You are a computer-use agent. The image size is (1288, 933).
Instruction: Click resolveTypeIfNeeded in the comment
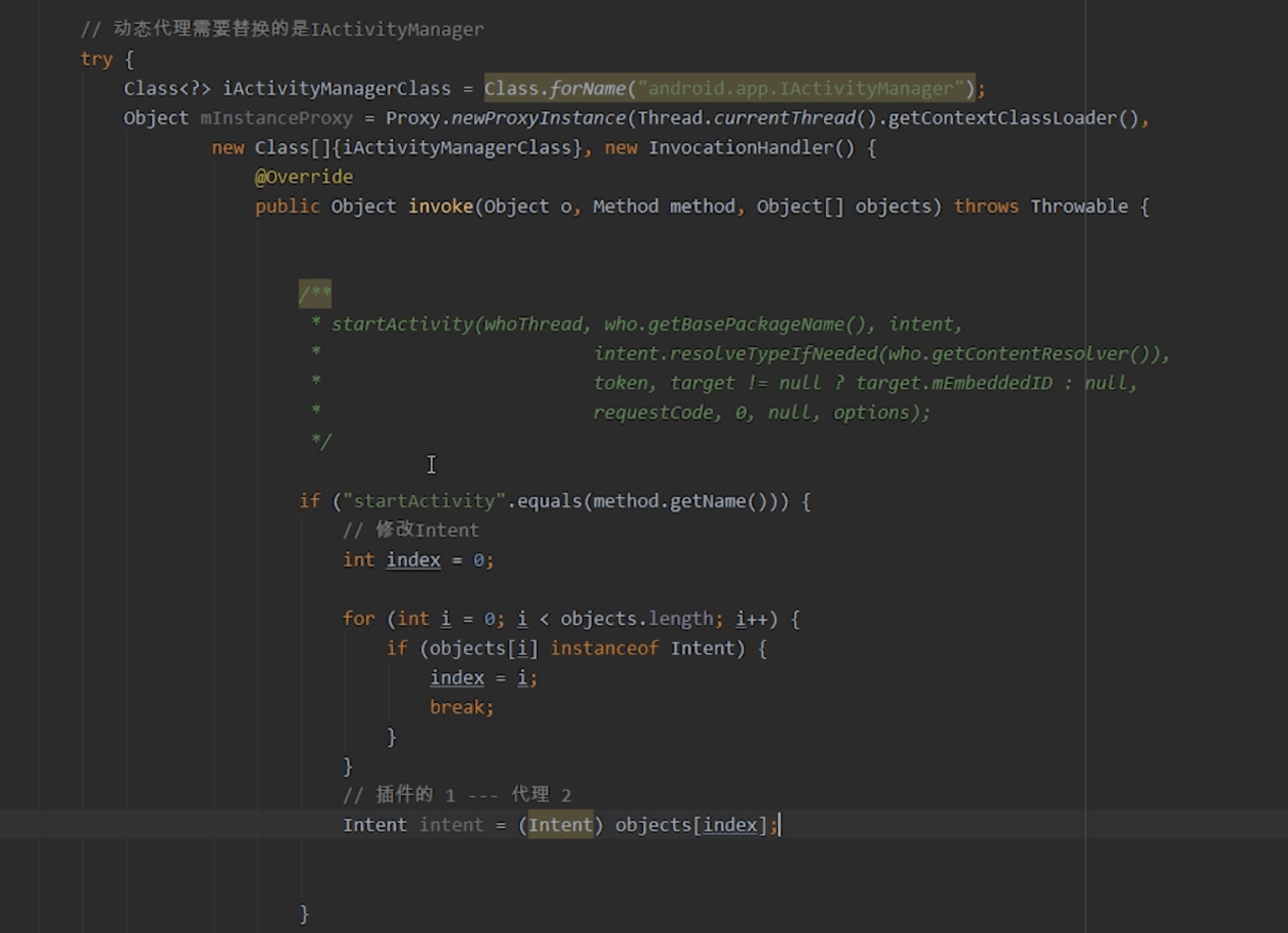point(773,353)
